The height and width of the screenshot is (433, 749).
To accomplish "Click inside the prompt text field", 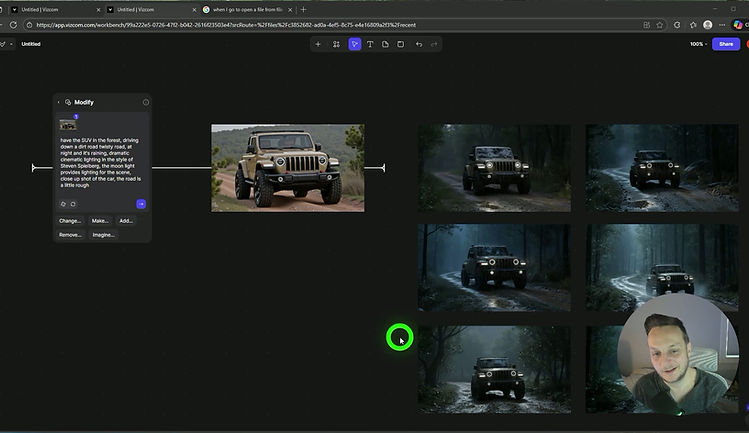I will pos(100,160).
